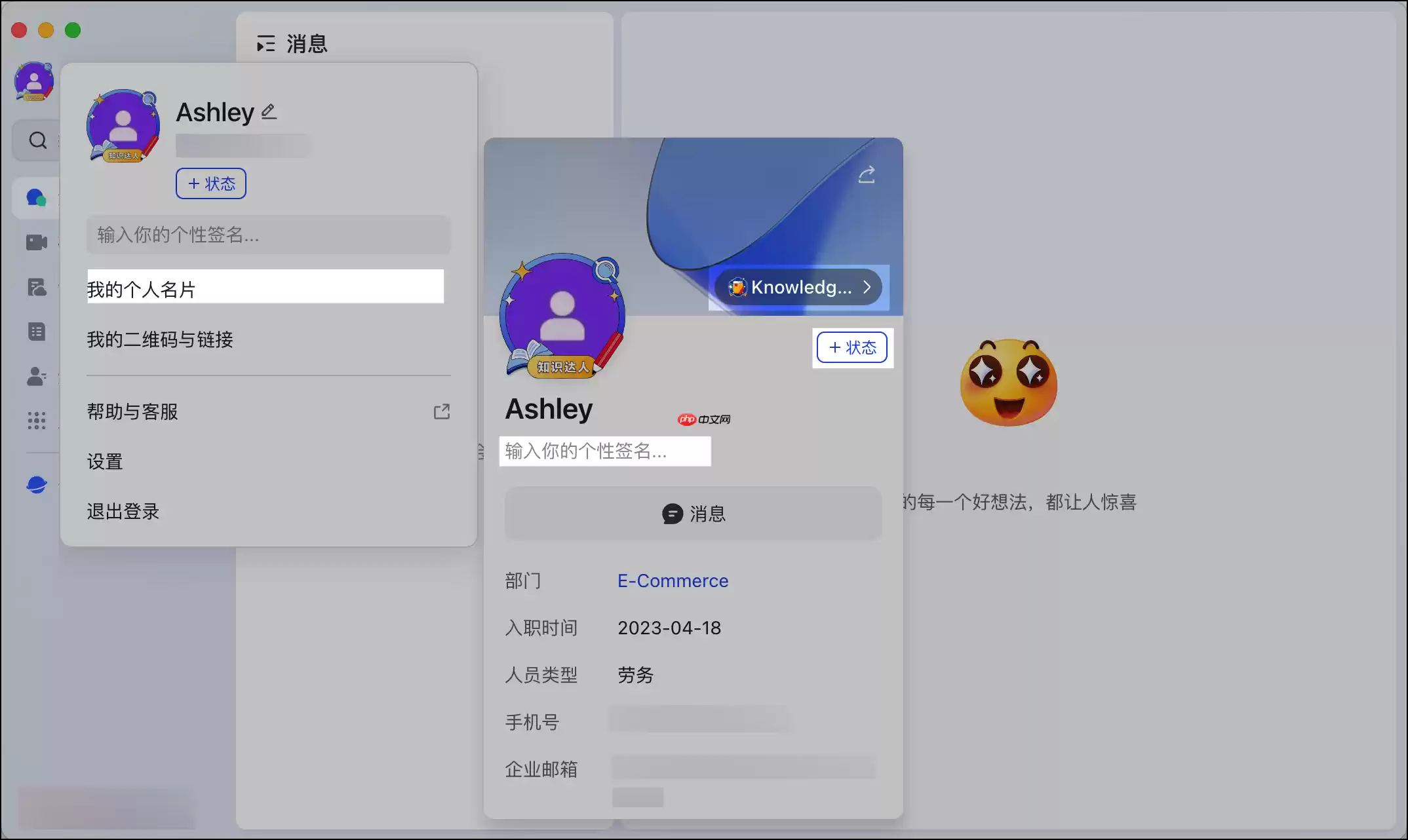Open the Video Meetings icon
1408x840 pixels.
(36, 242)
